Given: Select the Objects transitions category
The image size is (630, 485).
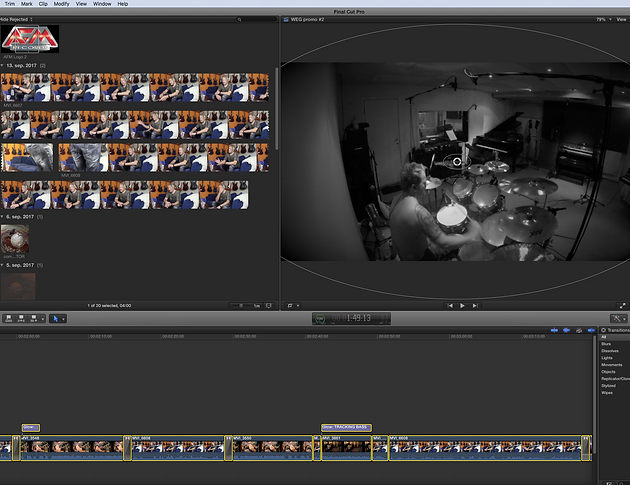Looking at the screenshot, I should coord(608,372).
